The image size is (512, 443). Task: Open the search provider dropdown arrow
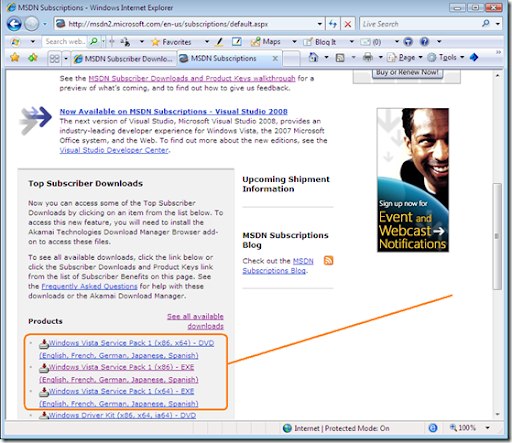pos(498,24)
